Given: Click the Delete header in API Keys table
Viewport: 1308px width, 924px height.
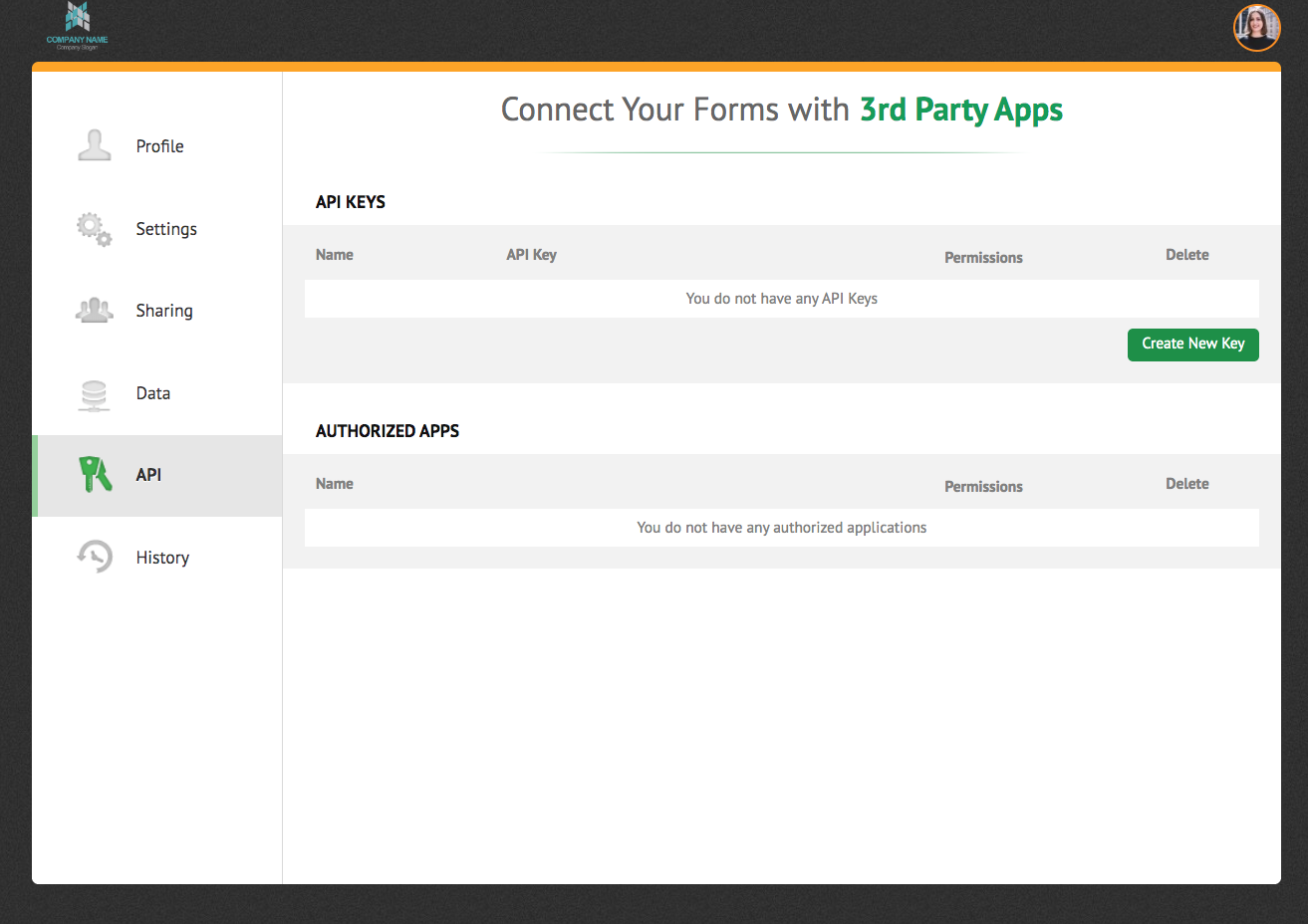Looking at the screenshot, I should coord(1187,255).
